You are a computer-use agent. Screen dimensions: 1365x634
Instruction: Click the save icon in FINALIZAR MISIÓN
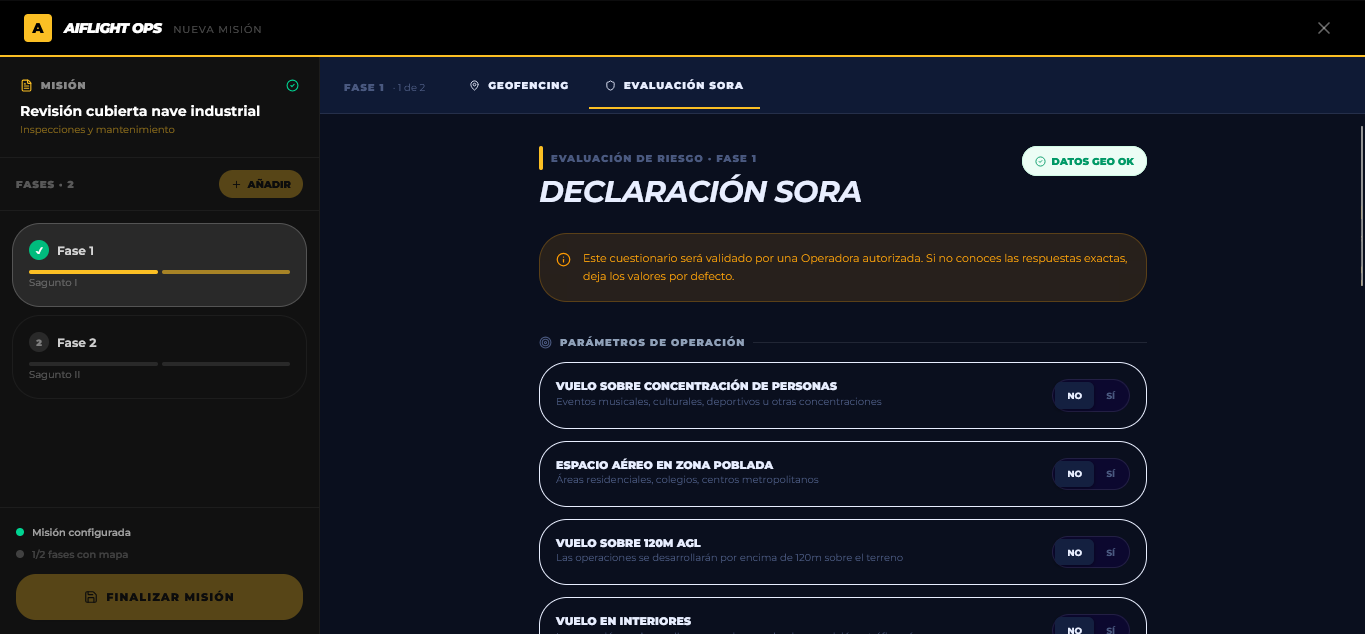coord(91,597)
